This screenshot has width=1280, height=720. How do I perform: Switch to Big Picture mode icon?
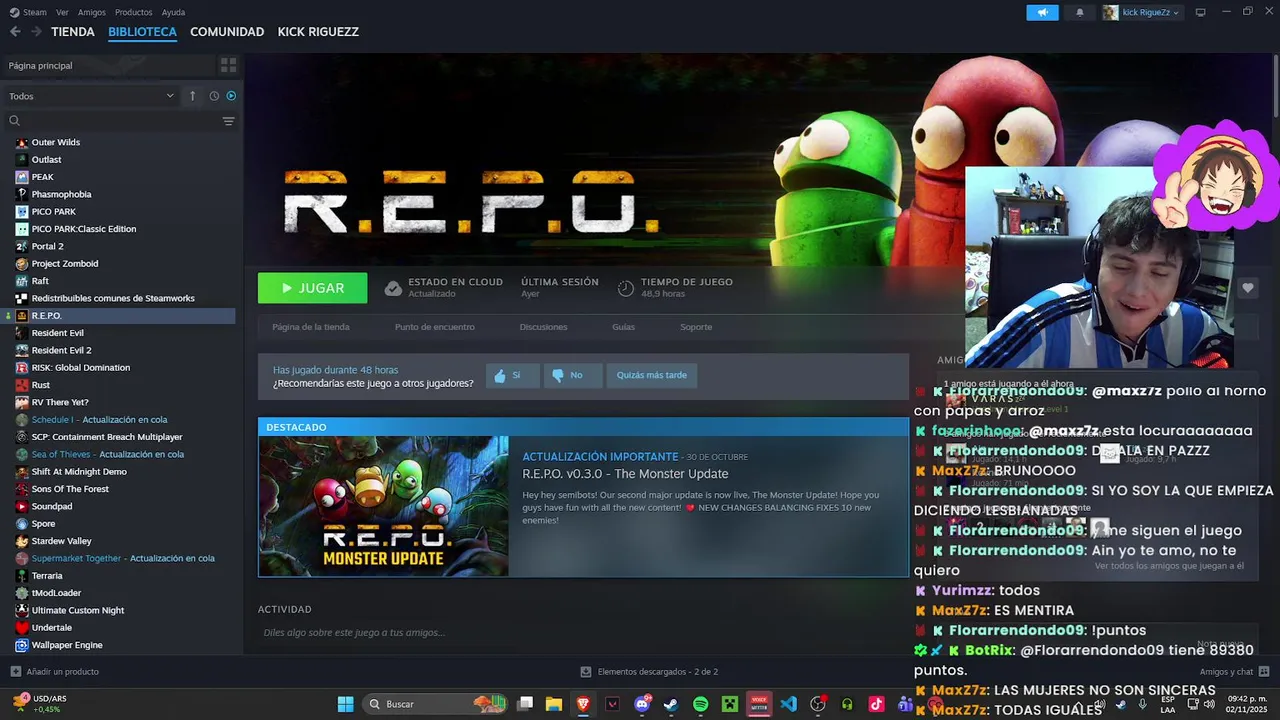[1200, 12]
